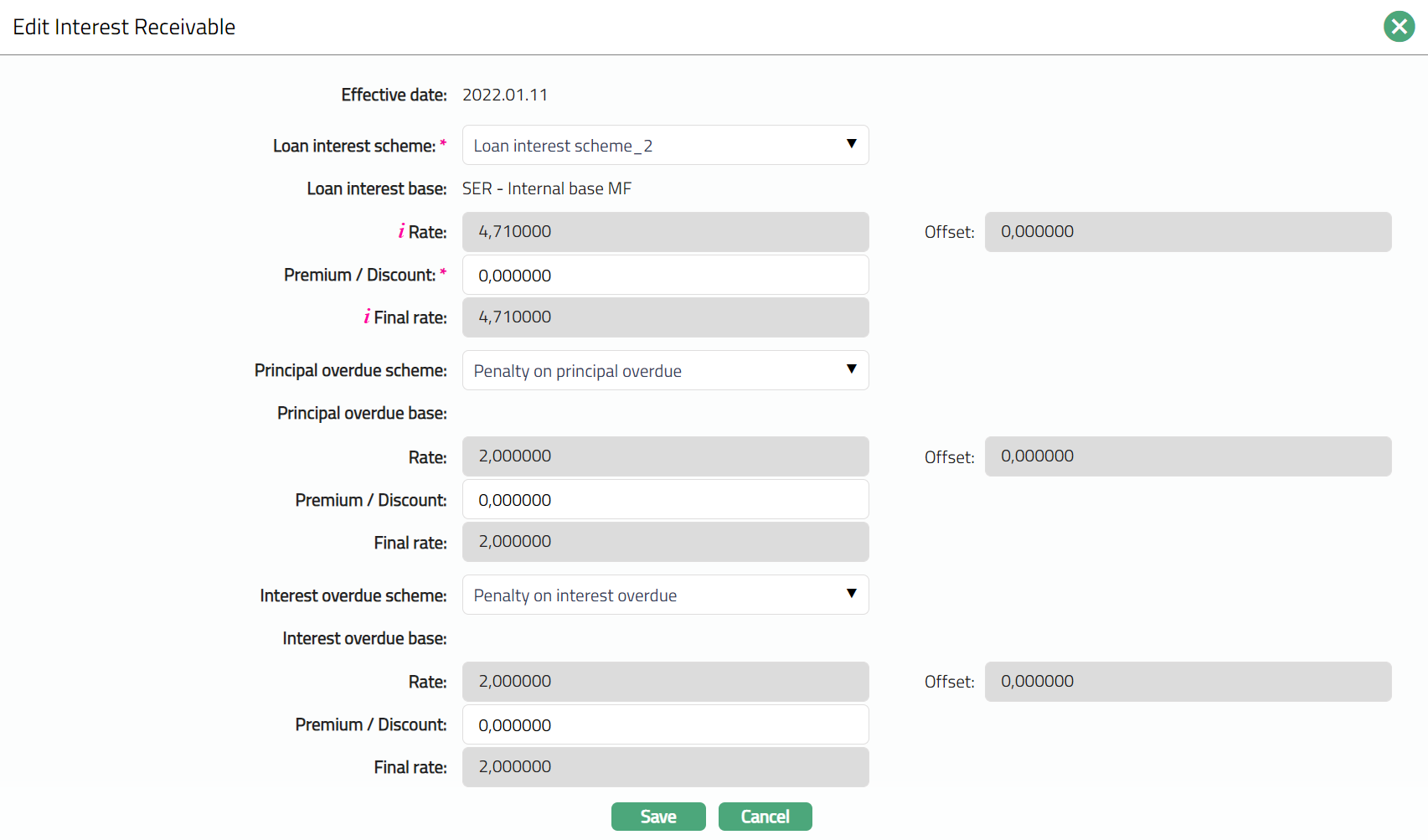Image resolution: width=1428 pixels, height=840 pixels.
Task: Click the principal overdue Final rate field
Action: point(665,542)
